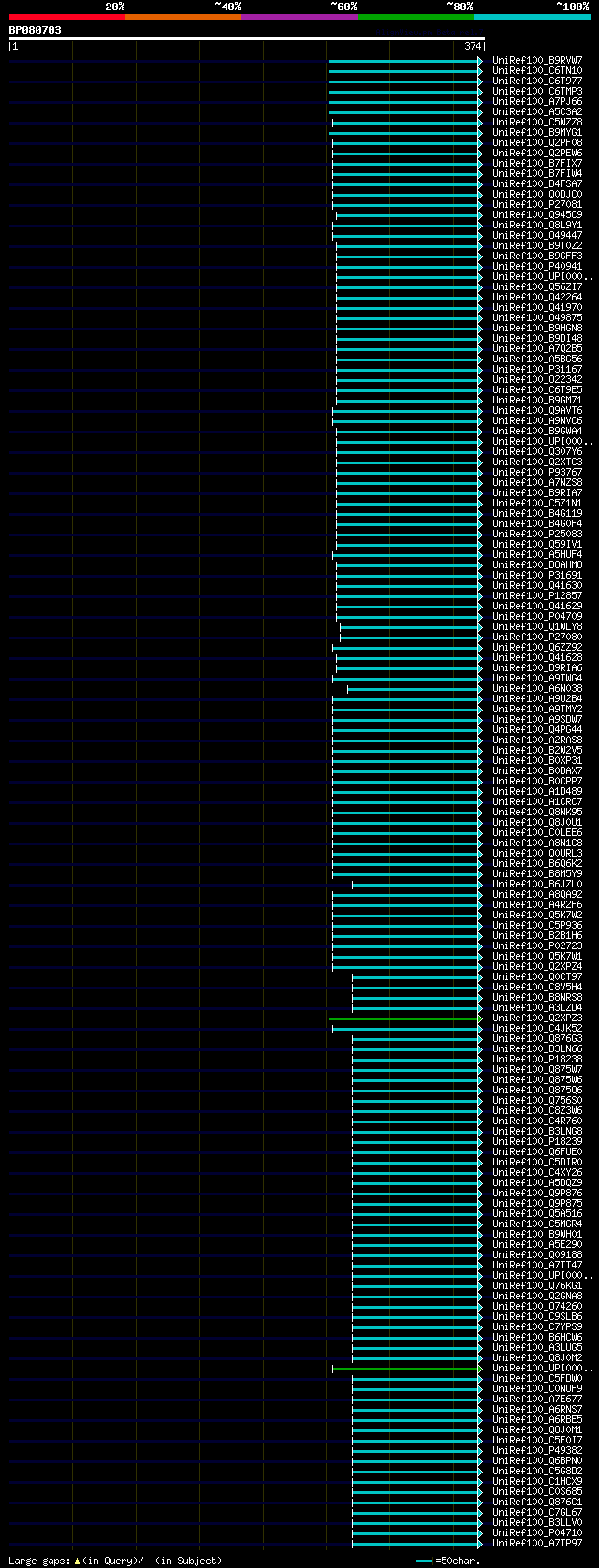Select hit label UniRef100_C4JK52
The image size is (599, 1568).
point(537,1029)
